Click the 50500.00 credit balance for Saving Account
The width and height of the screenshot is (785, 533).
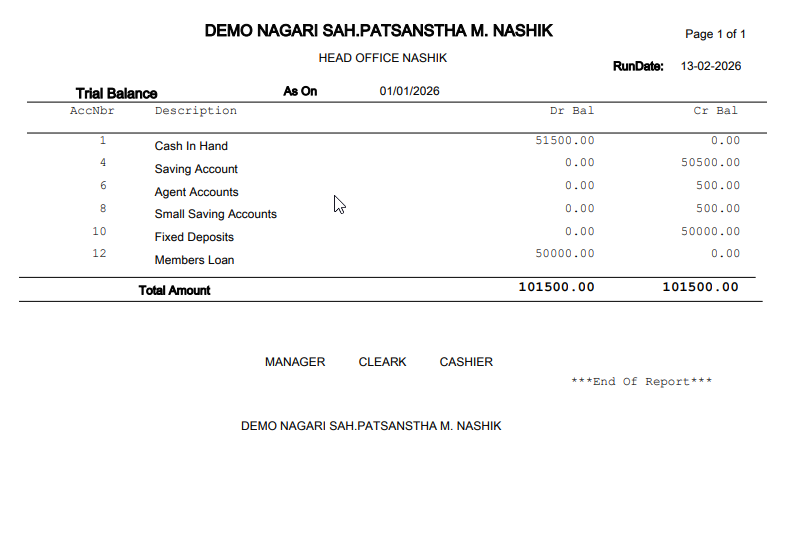pos(710,162)
